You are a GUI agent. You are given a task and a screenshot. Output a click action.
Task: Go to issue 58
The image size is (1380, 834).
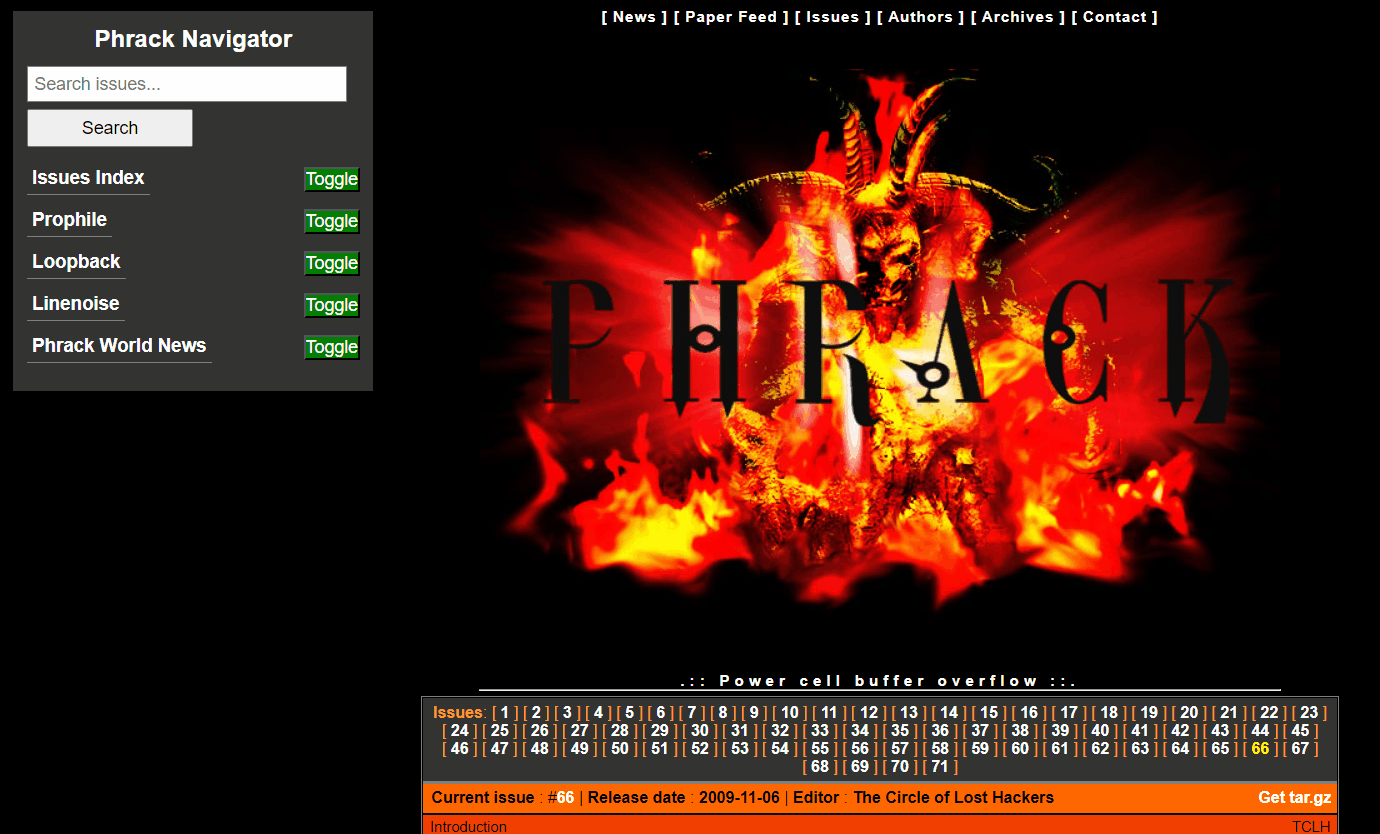click(940, 749)
